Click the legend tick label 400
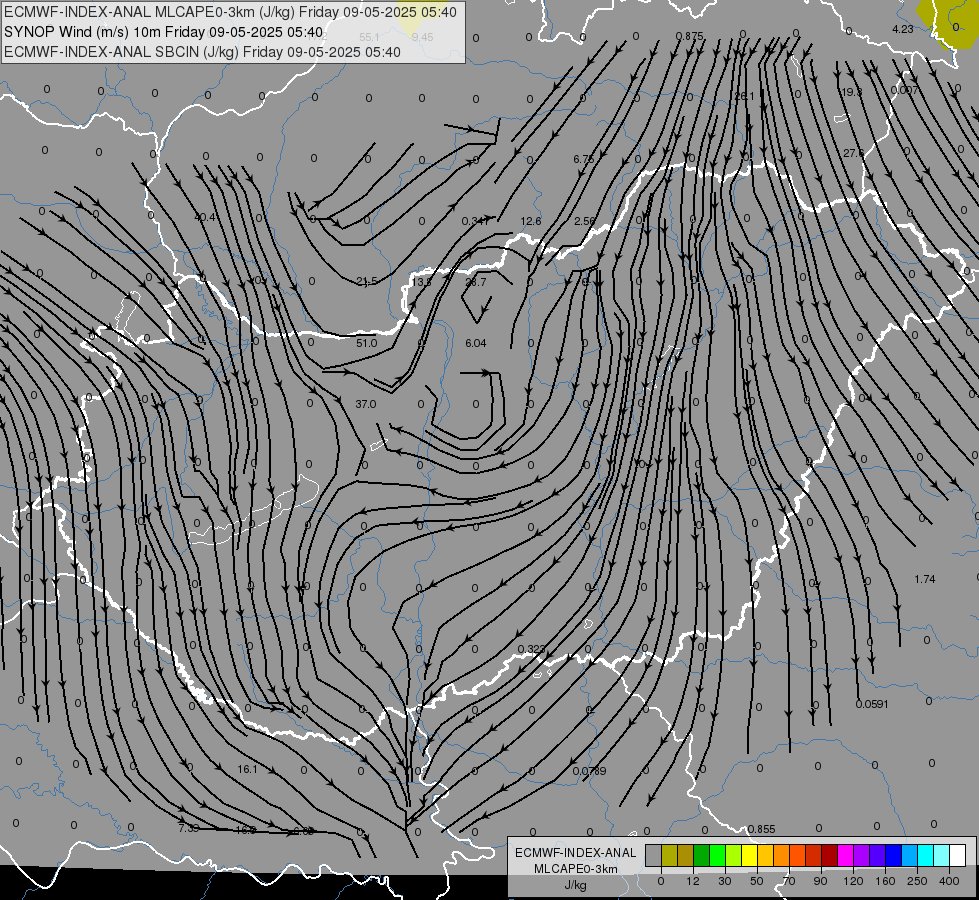The image size is (979, 900). click(949, 881)
